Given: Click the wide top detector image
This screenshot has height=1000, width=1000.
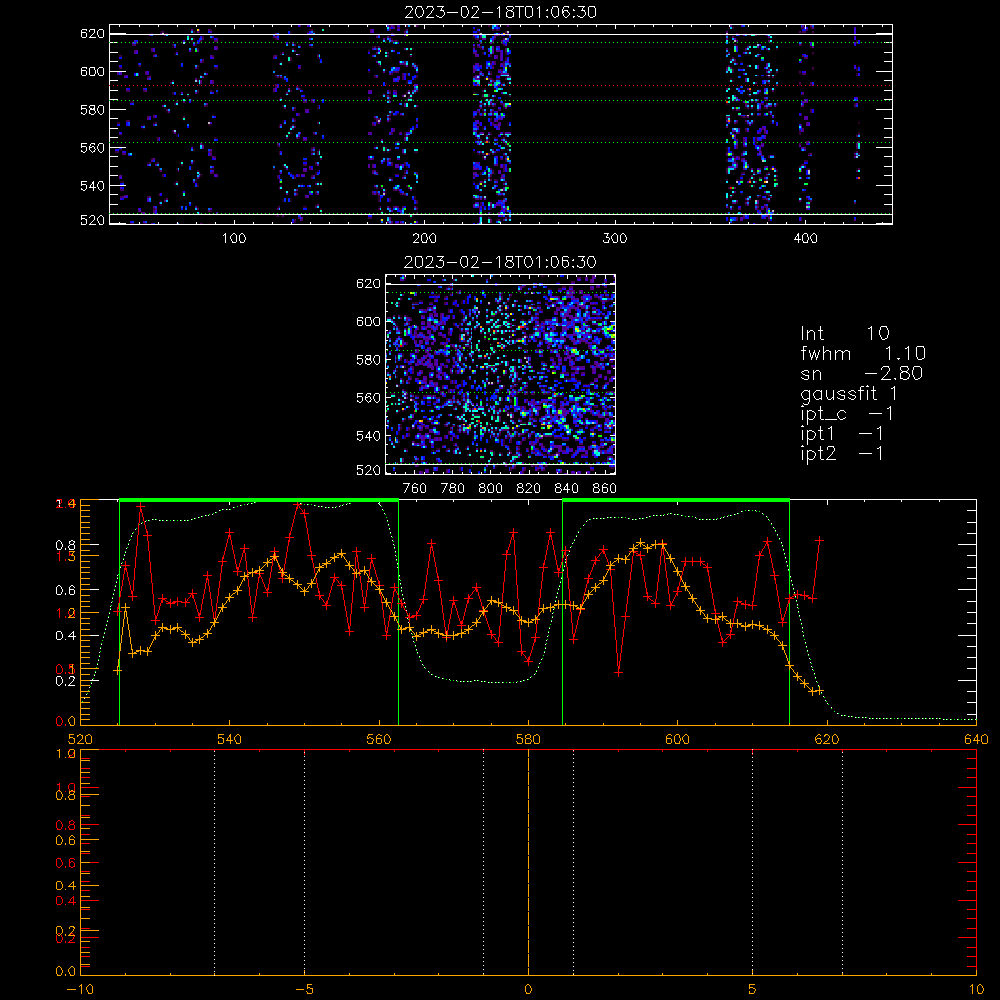Looking at the screenshot, I should pos(501,124).
